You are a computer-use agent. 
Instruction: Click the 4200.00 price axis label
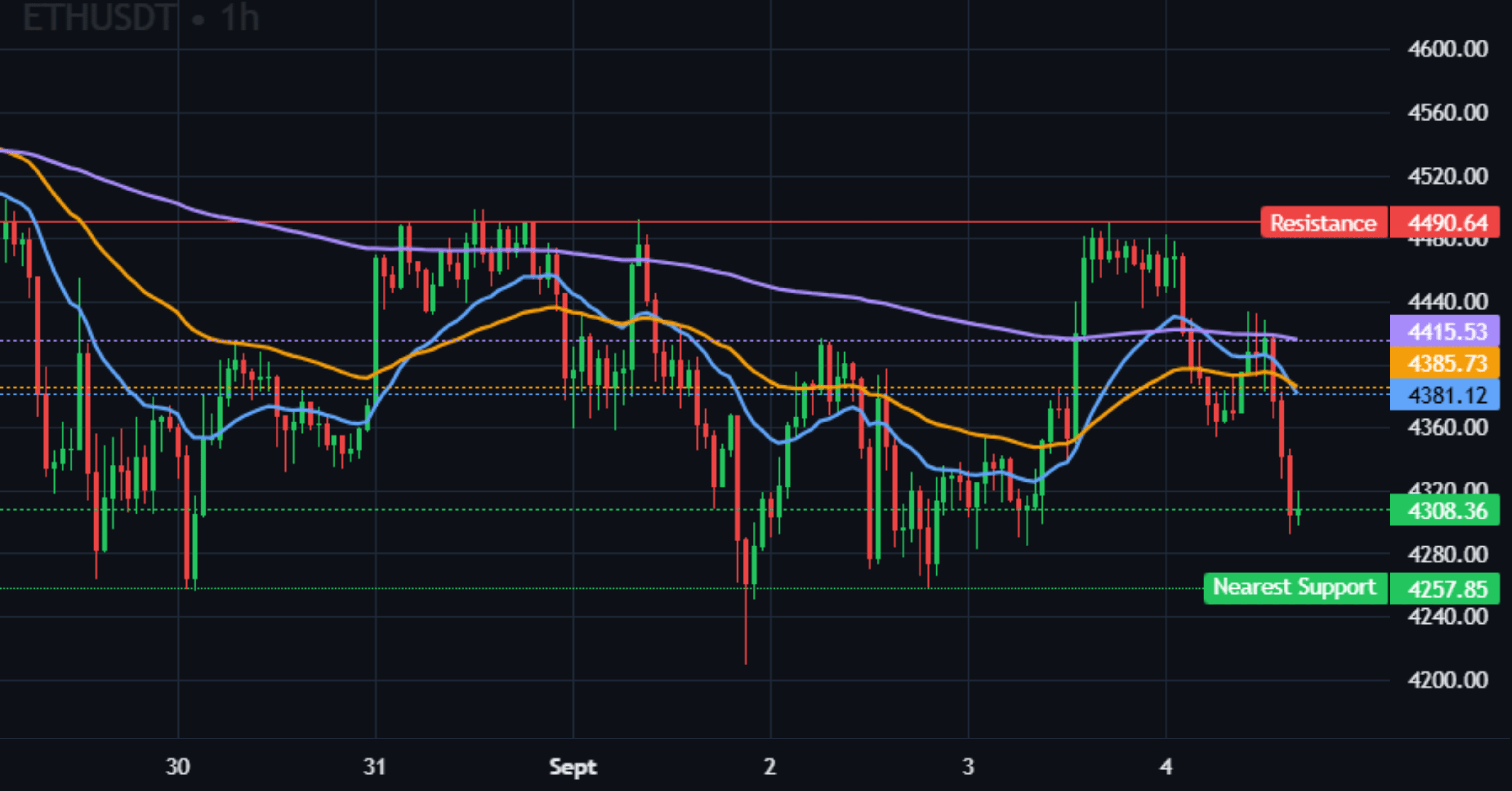[x=1447, y=680]
